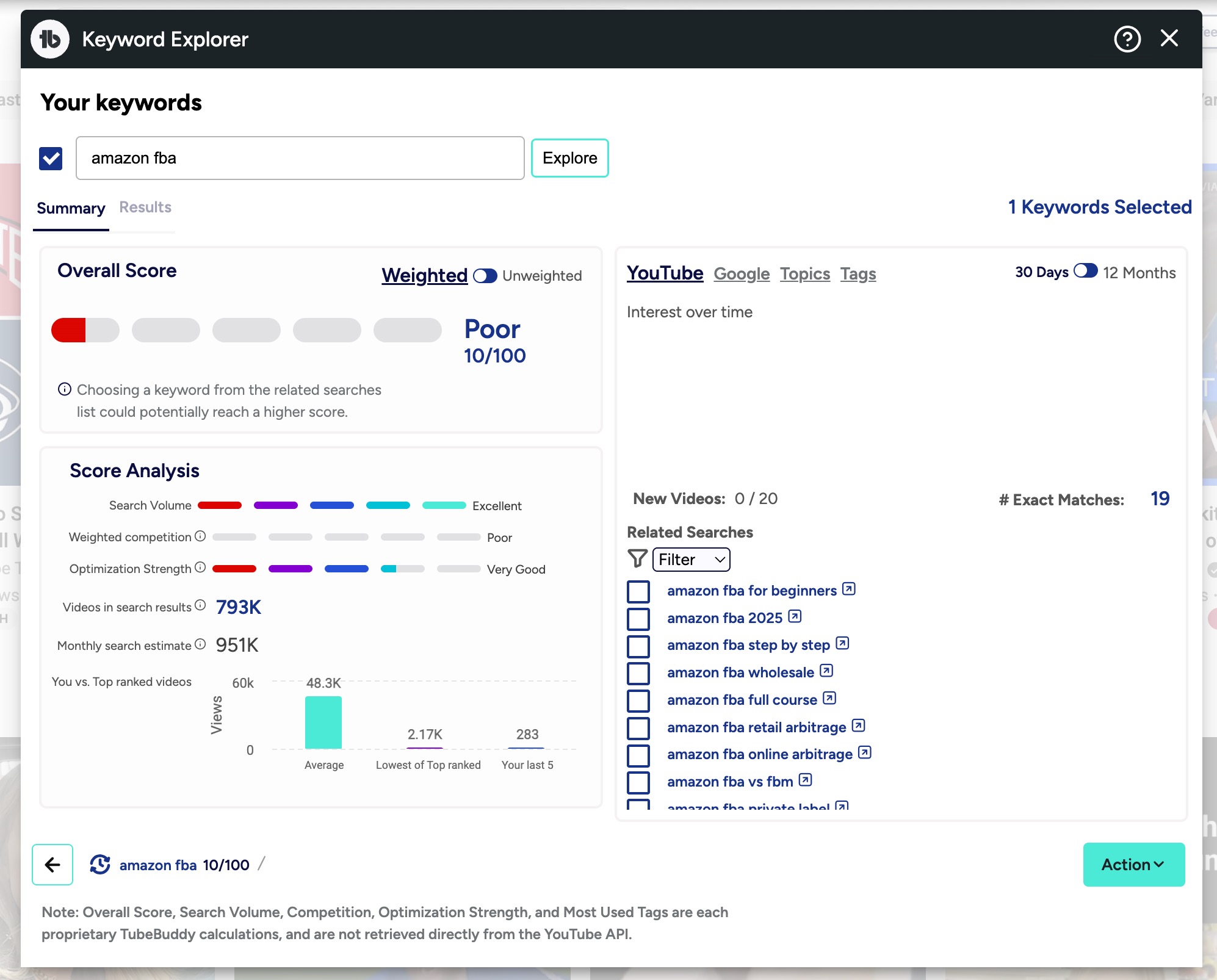Switch the score from Weighted to Unweighted
1217x980 pixels.
tap(486, 276)
